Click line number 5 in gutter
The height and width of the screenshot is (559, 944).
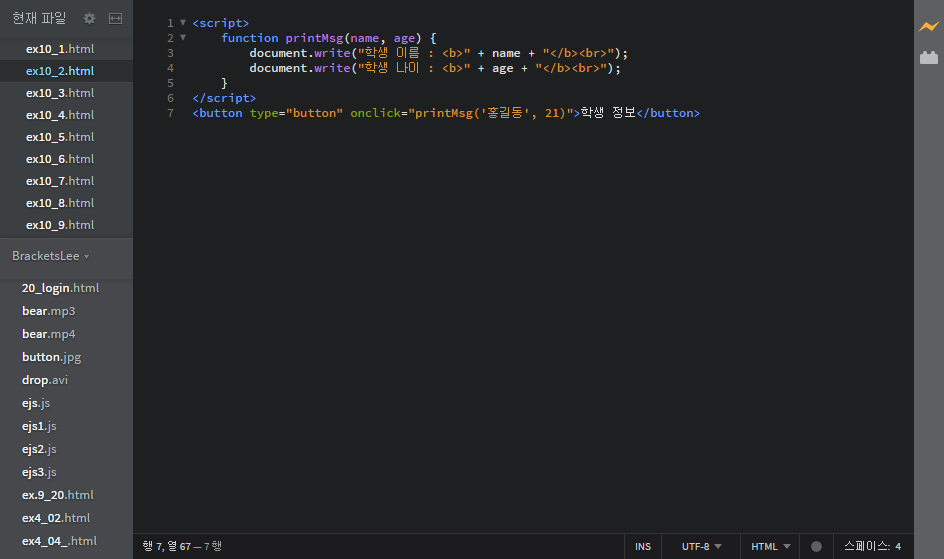170,83
